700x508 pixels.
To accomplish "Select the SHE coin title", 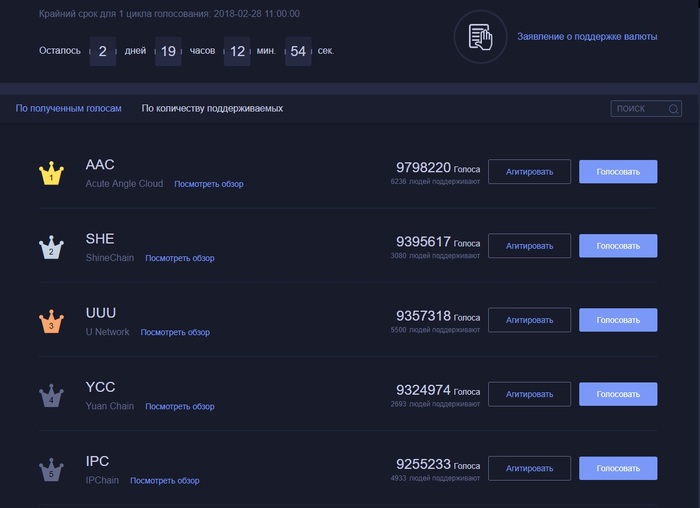I will [100, 238].
